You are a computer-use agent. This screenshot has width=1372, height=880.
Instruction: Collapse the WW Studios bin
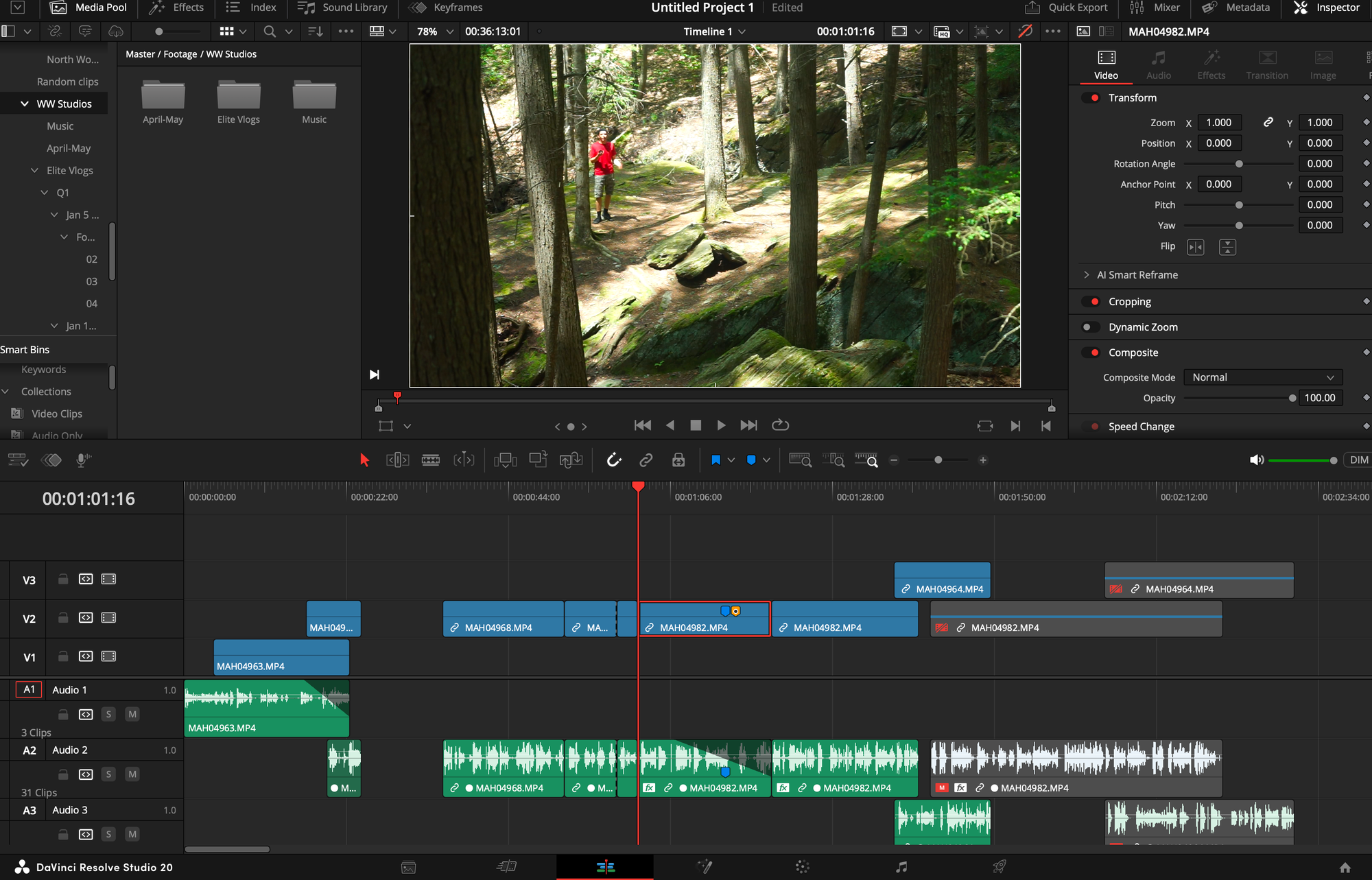click(x=25, y=104)
